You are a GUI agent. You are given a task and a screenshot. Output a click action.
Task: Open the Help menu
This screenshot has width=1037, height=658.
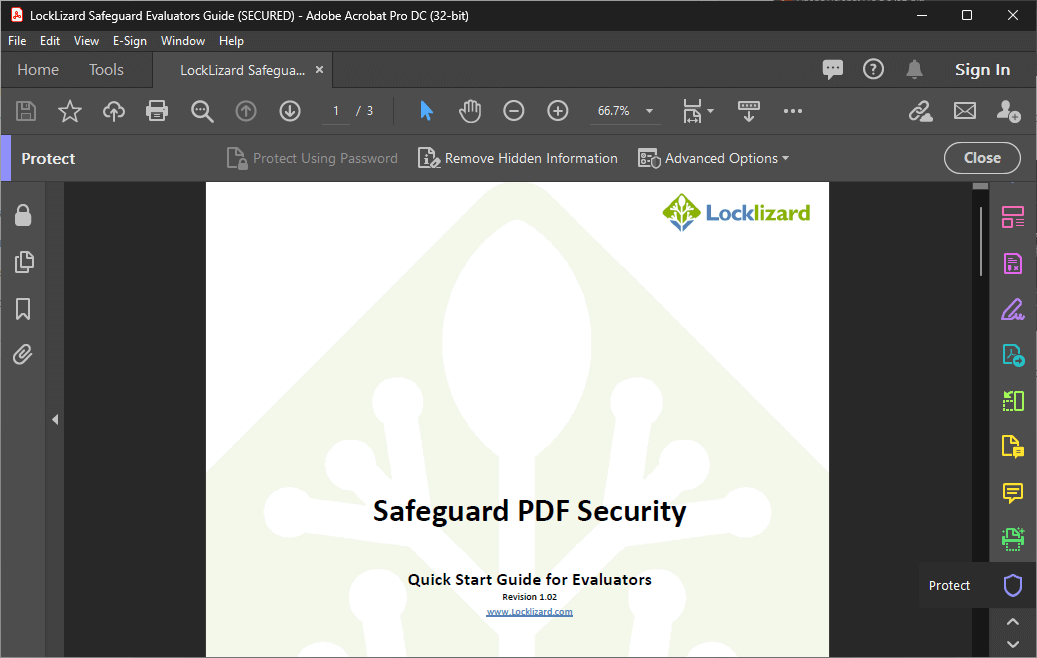point(231,41)
